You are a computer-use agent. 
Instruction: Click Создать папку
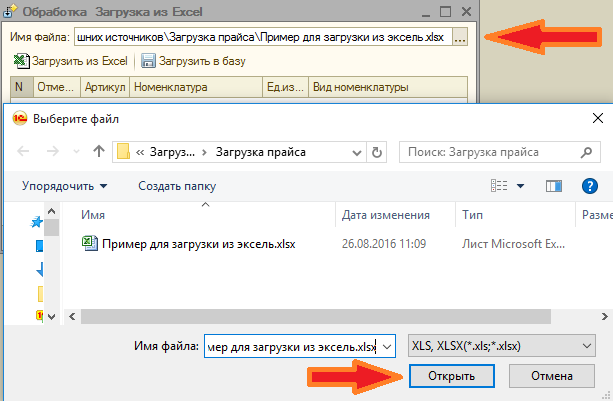tap(177, 186)
